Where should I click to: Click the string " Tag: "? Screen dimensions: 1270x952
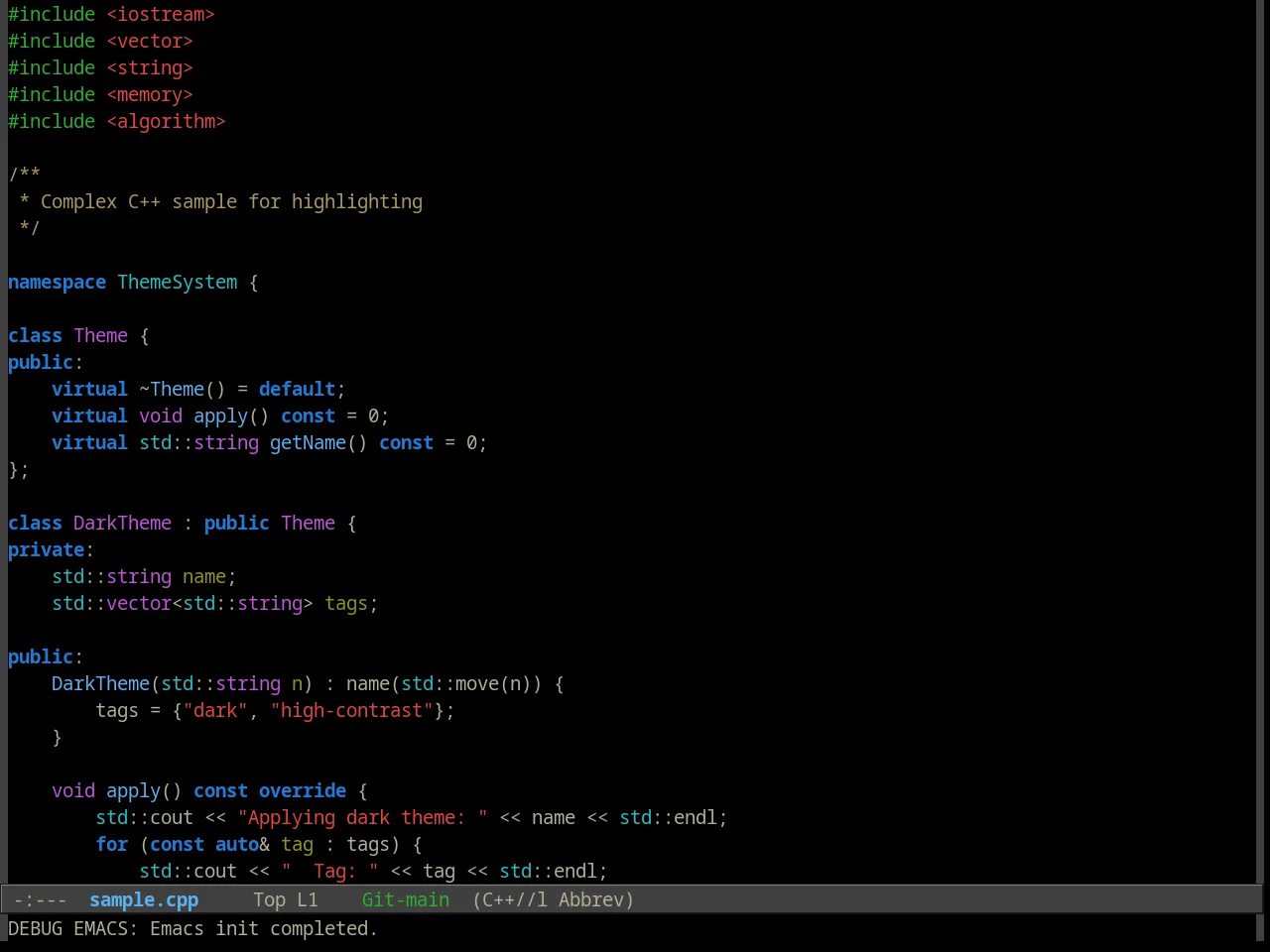(x=329, y=871)
